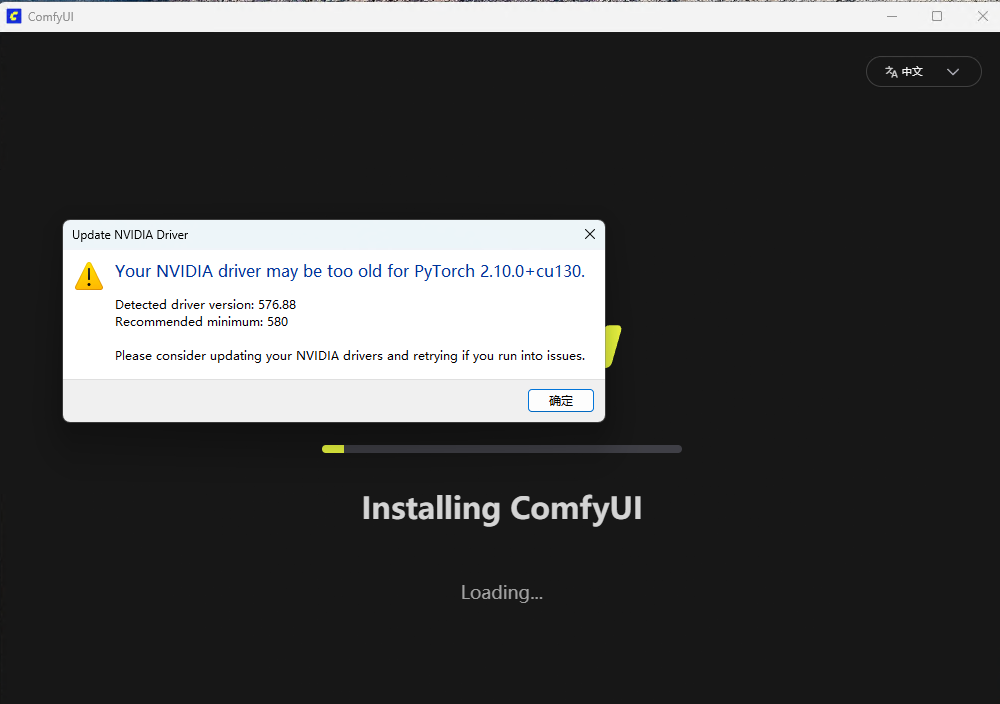
Task: Click the ComfyUI logo icon in title bar
Action: [x=13, y=17]
